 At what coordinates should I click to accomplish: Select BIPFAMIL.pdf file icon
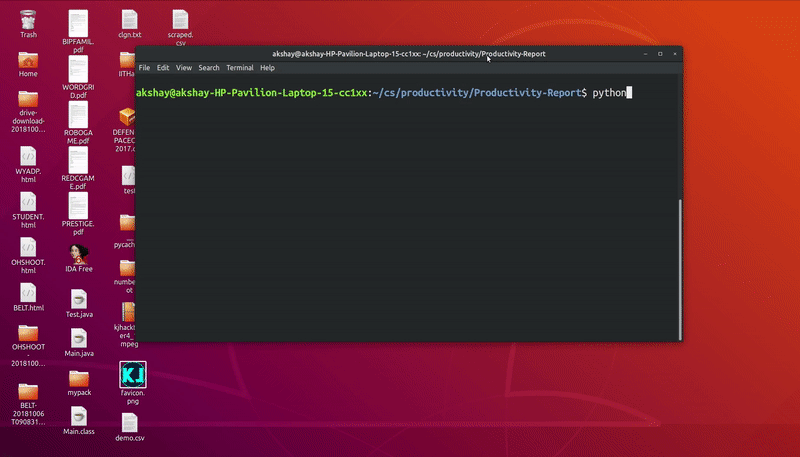78,23
